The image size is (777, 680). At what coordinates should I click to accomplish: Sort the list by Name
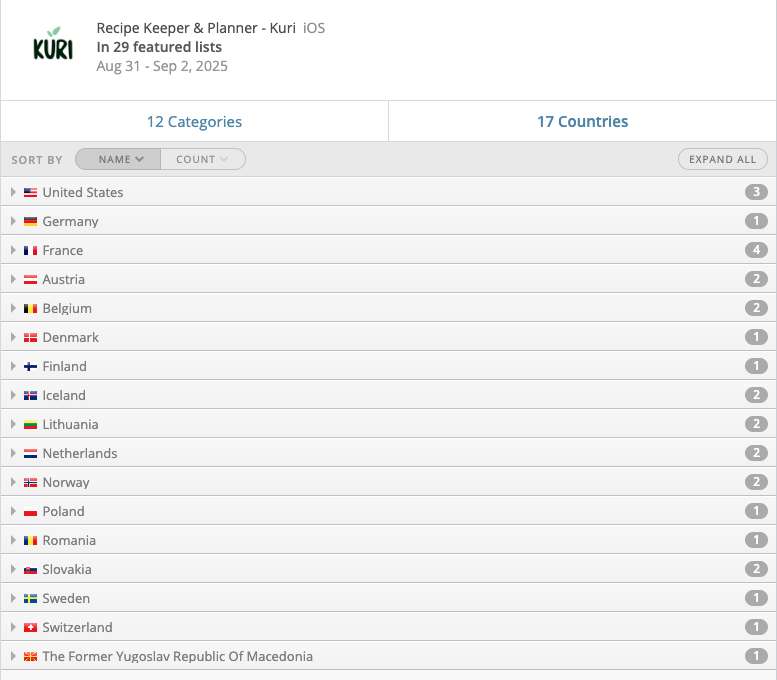tap(118, 159)
